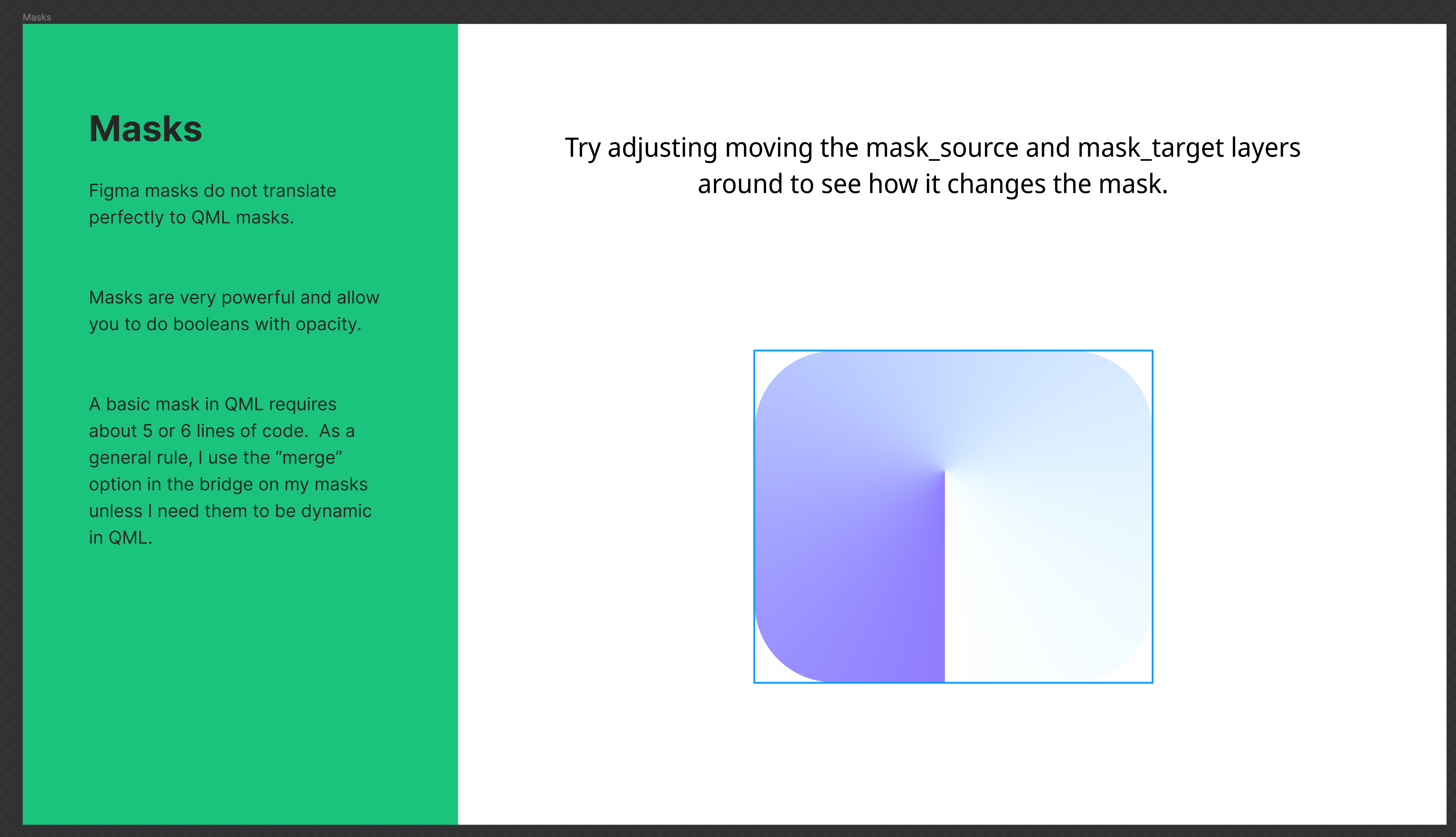
Task: Click the word mask_source in the instructions
Action: coord(942,148)
